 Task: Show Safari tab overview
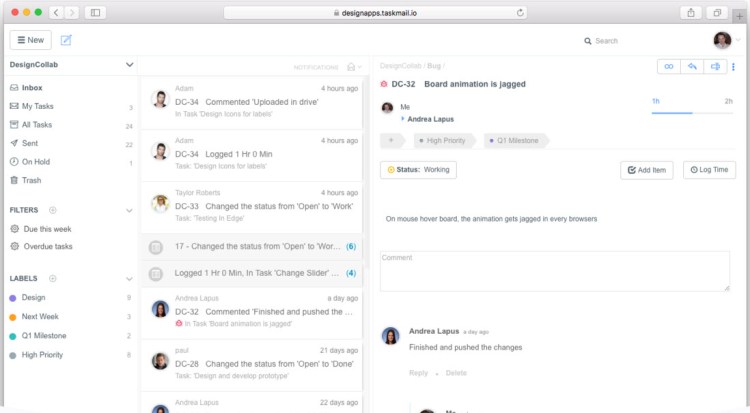pyautogui.click(x=717, y=13)
